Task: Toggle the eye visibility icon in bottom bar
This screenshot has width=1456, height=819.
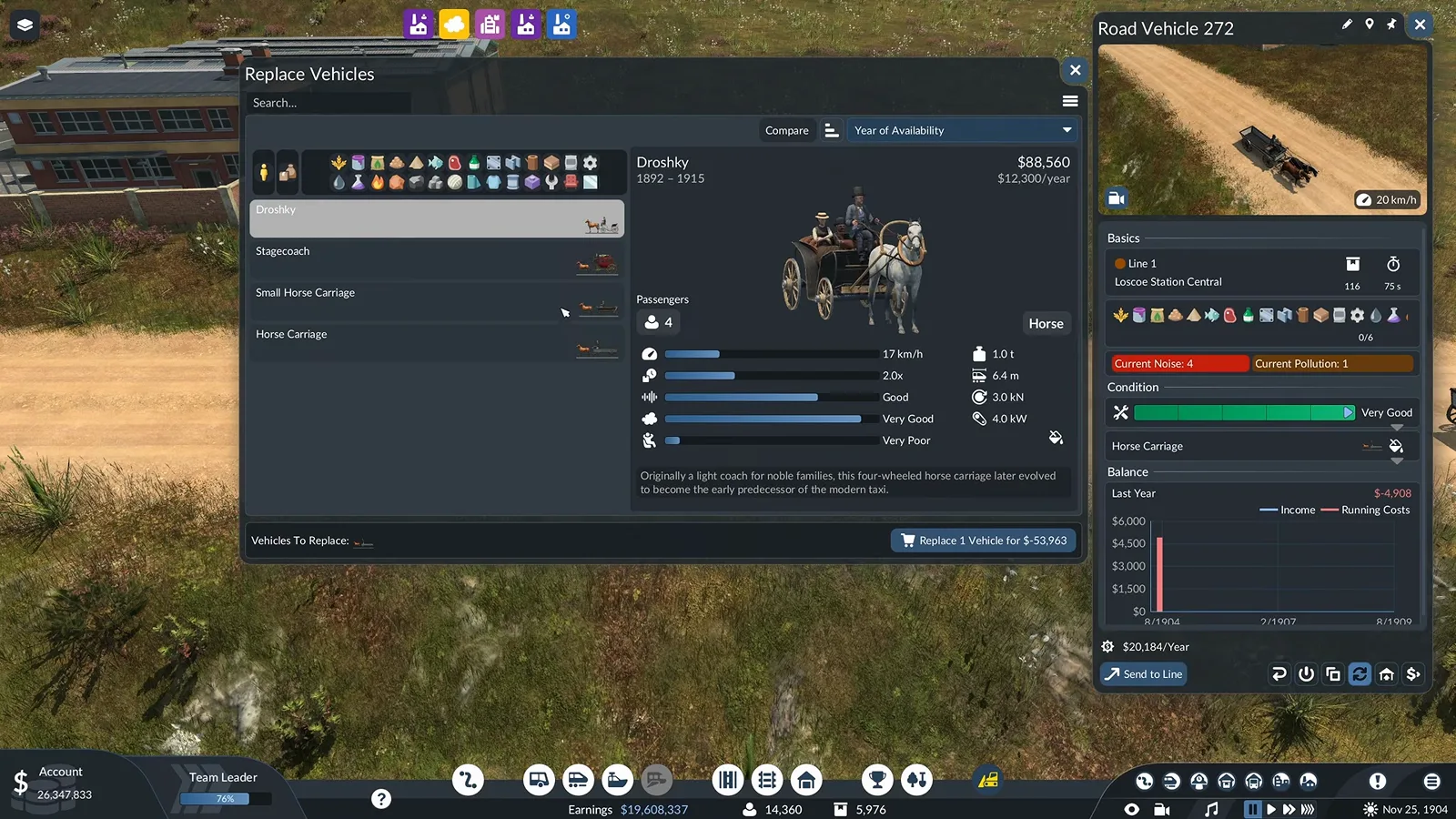Action: [x=1131, y=809]
